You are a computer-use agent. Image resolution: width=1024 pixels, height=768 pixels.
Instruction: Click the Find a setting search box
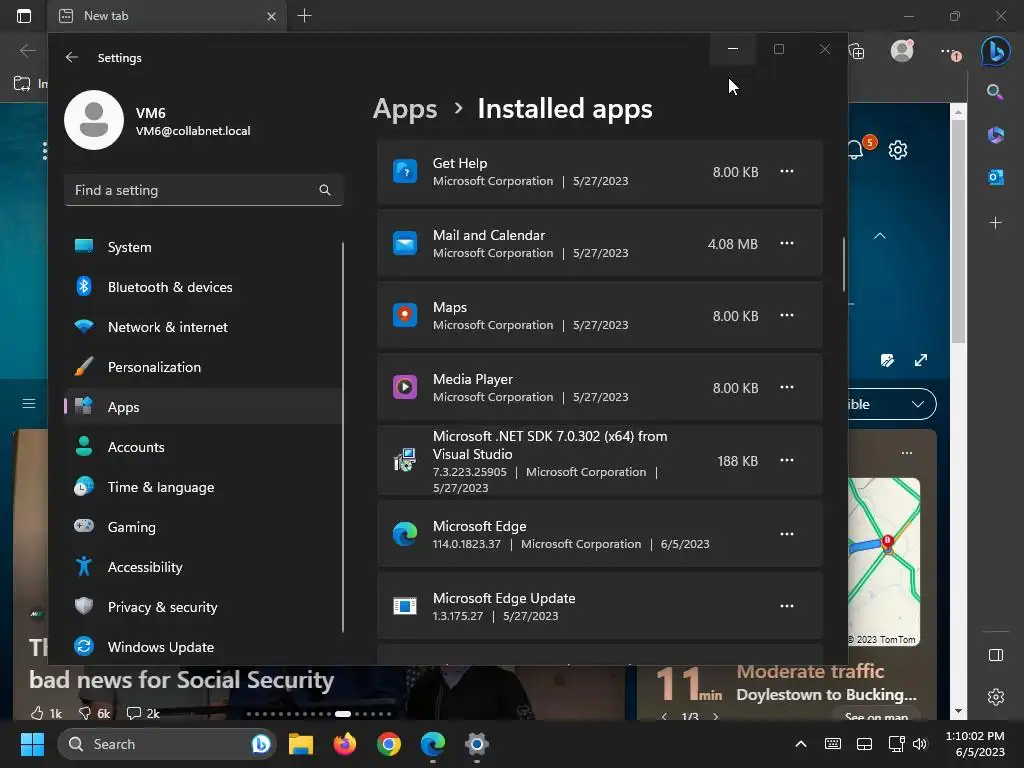pos(204,190)
